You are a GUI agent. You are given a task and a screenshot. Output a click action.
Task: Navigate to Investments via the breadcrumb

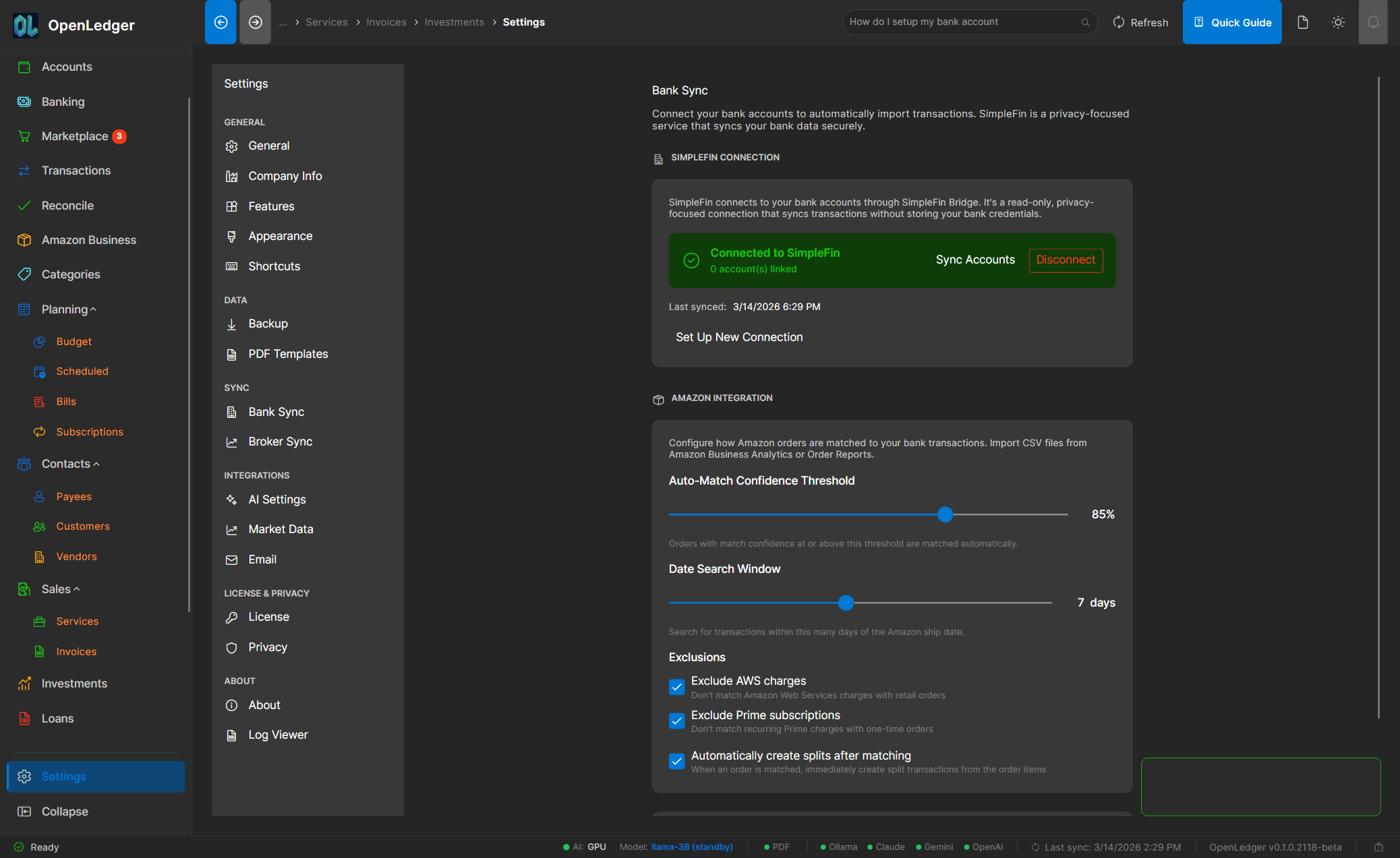click(x=454, y=22)
